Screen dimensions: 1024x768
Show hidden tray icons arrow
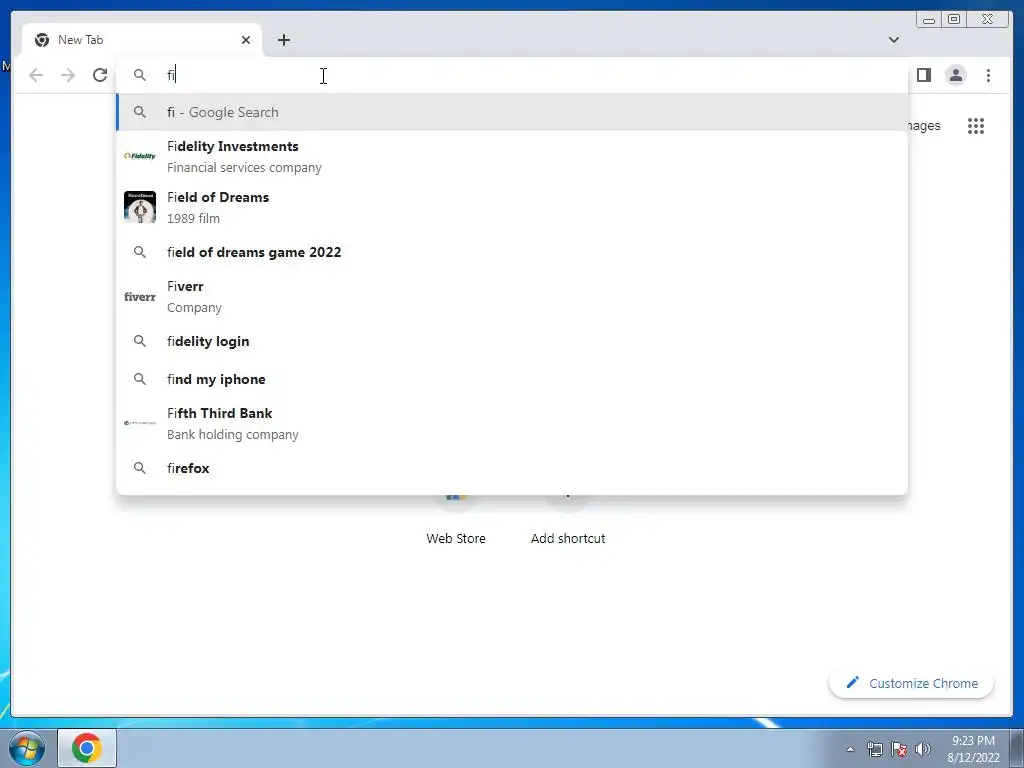click(850, 749)
